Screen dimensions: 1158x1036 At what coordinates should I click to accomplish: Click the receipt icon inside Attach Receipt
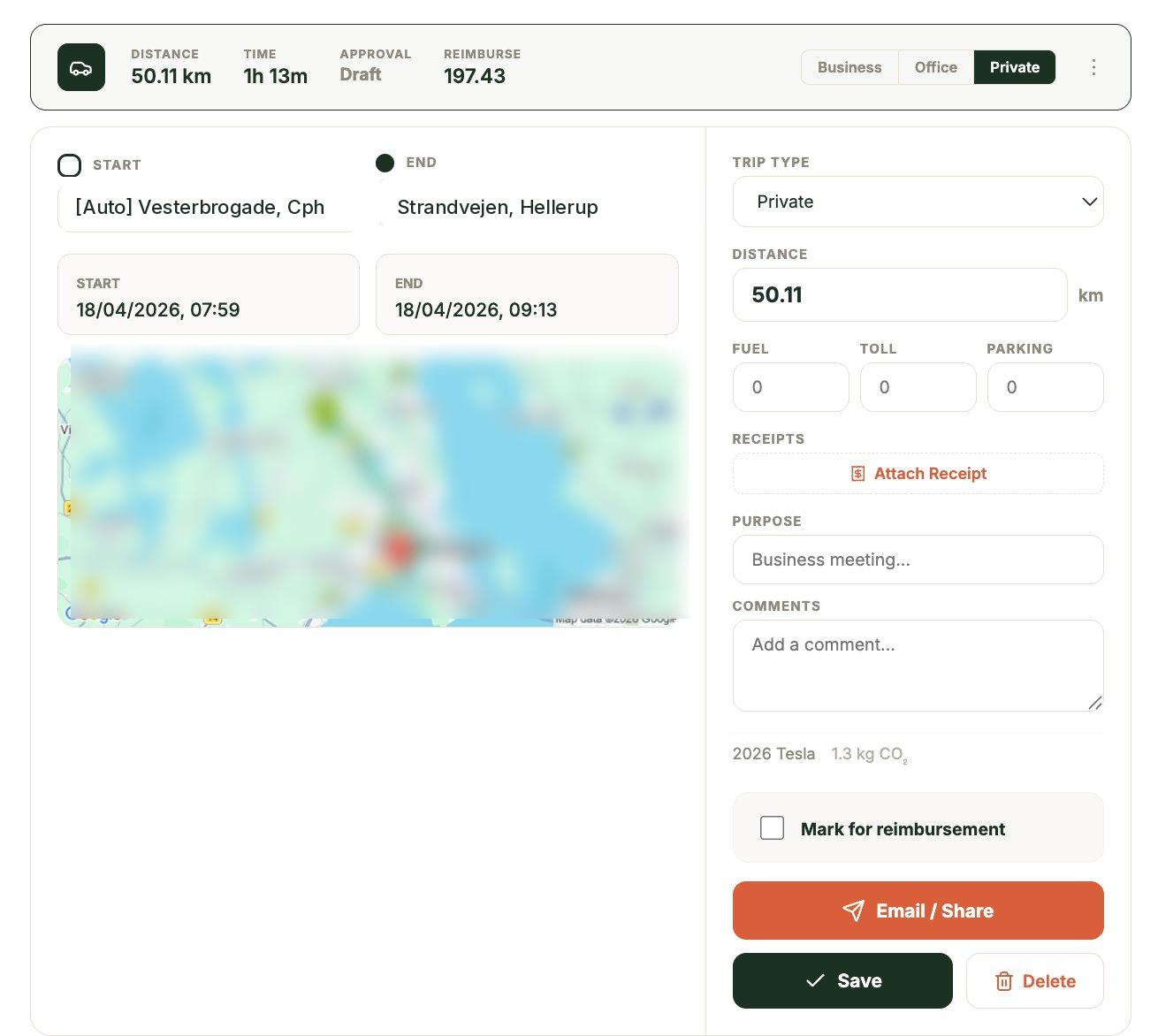(x=857, y=473)
